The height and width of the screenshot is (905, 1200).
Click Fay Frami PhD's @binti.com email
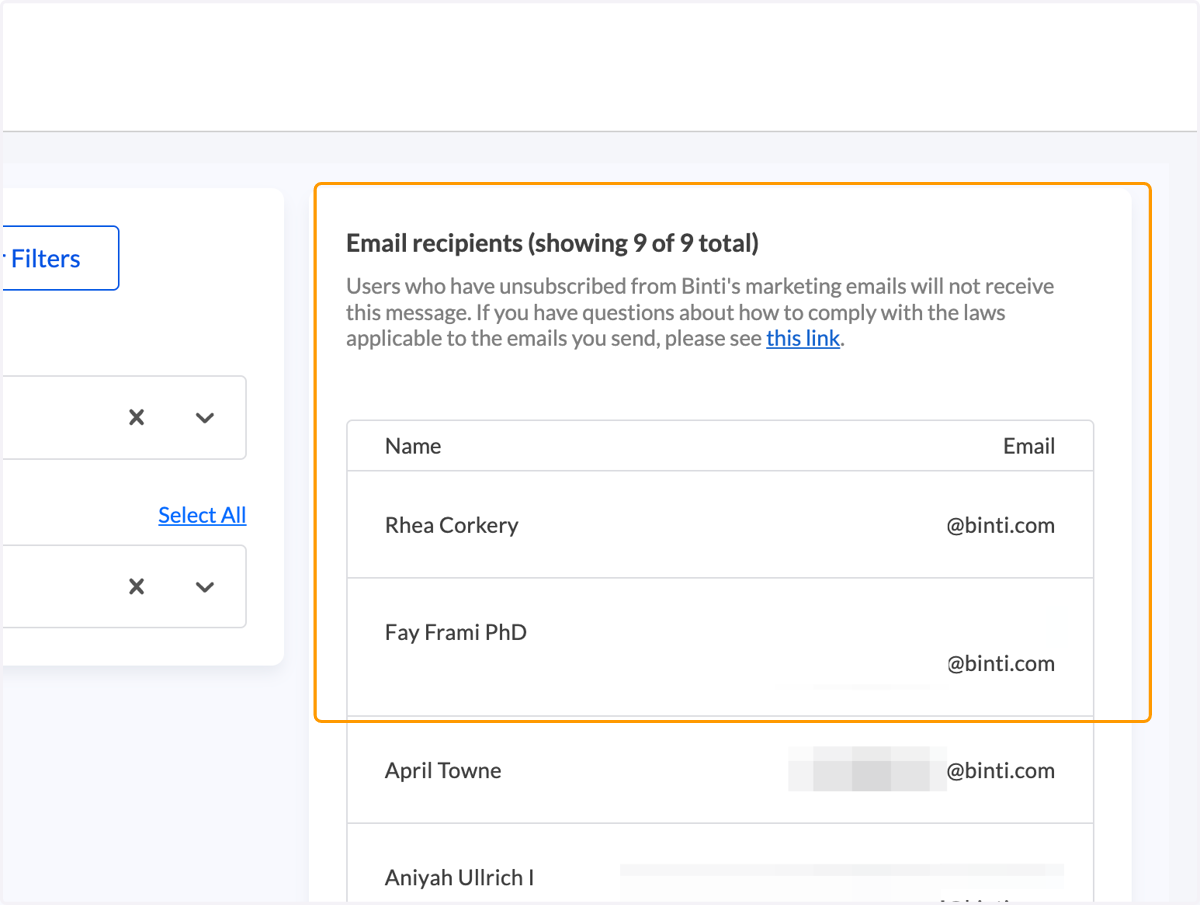(x=1001, y=663)
